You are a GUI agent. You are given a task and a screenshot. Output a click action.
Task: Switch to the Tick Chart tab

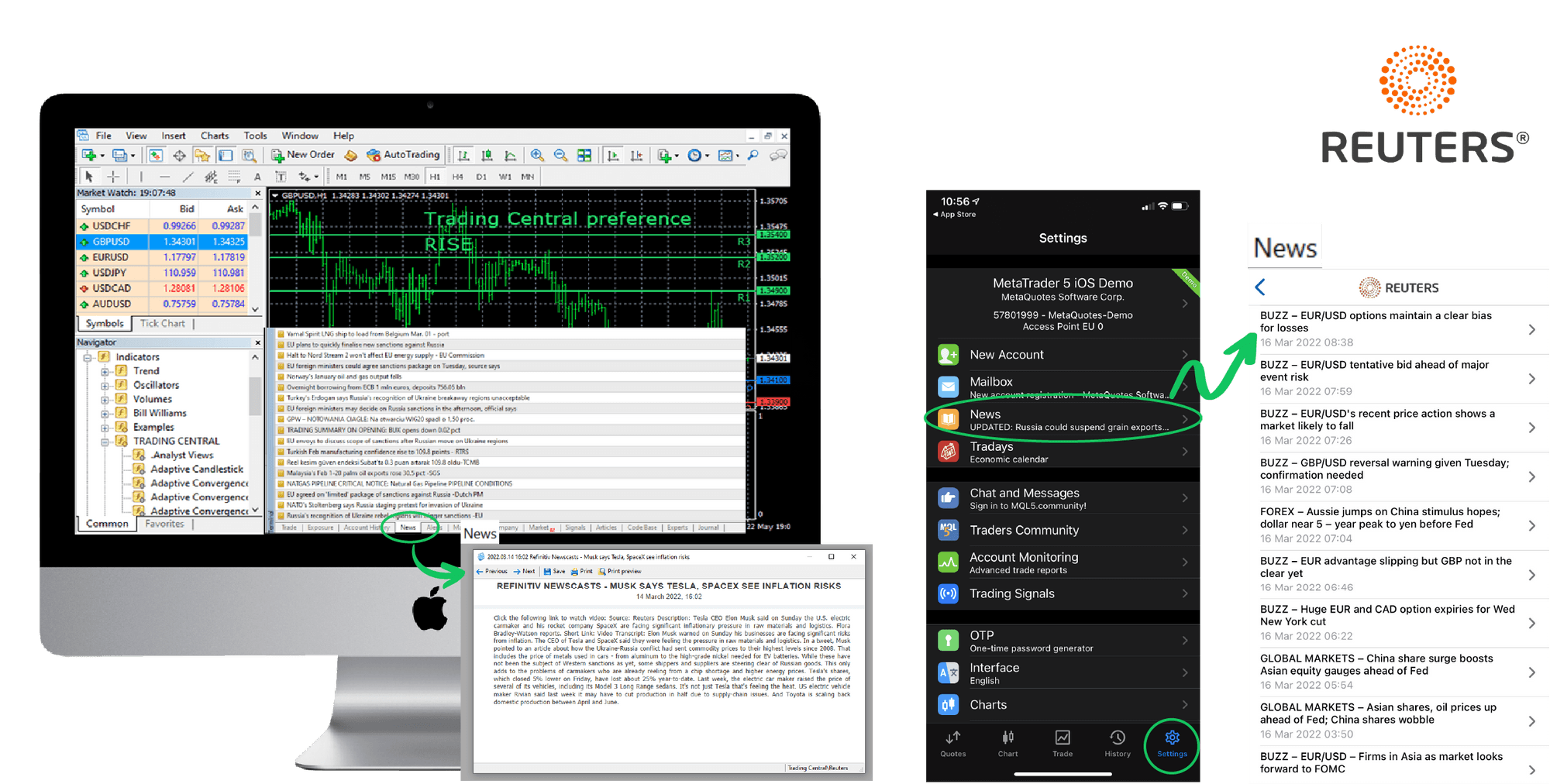coord(163,323)
